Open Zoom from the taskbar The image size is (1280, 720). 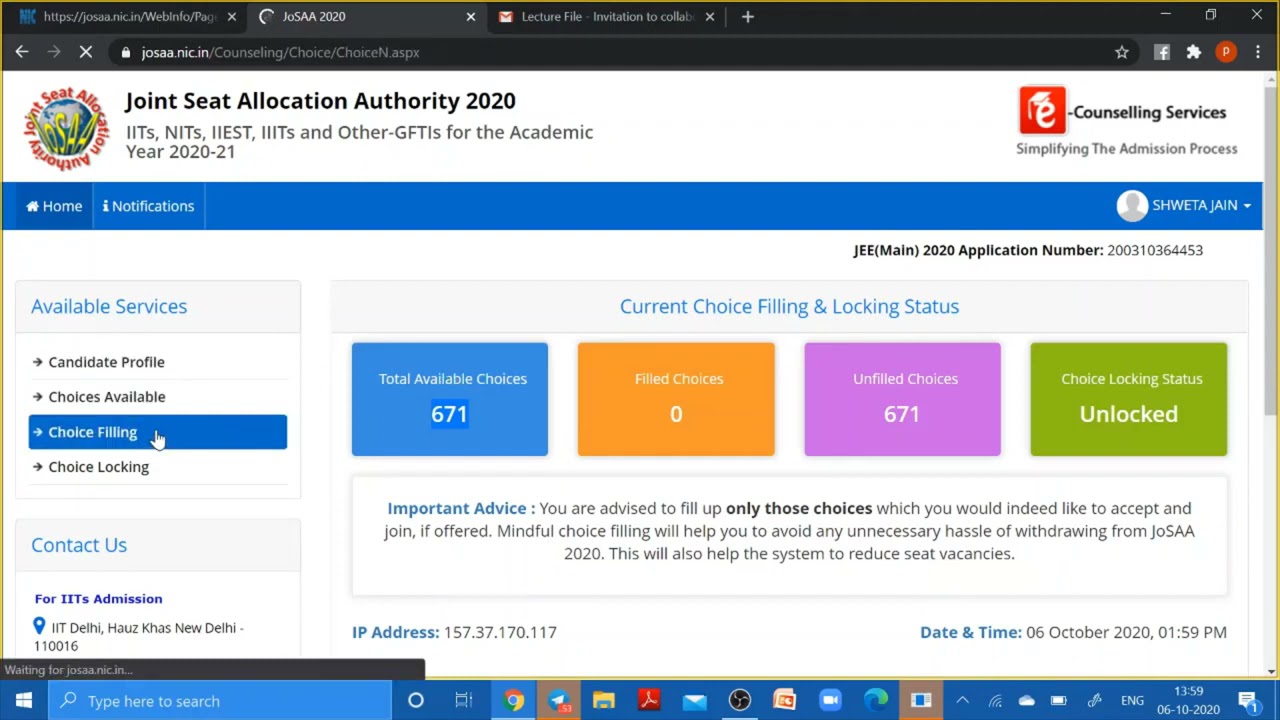click(x=830, y=701)
